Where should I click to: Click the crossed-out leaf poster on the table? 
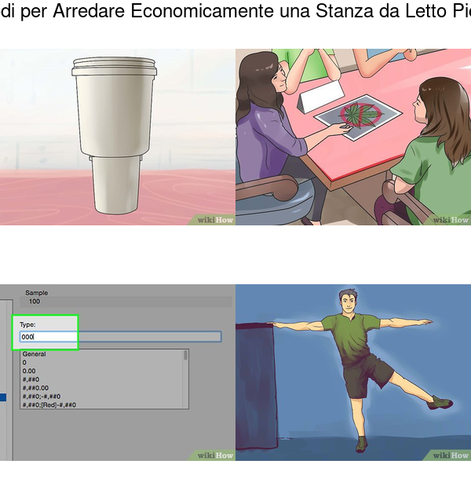(x=359, y=116)
